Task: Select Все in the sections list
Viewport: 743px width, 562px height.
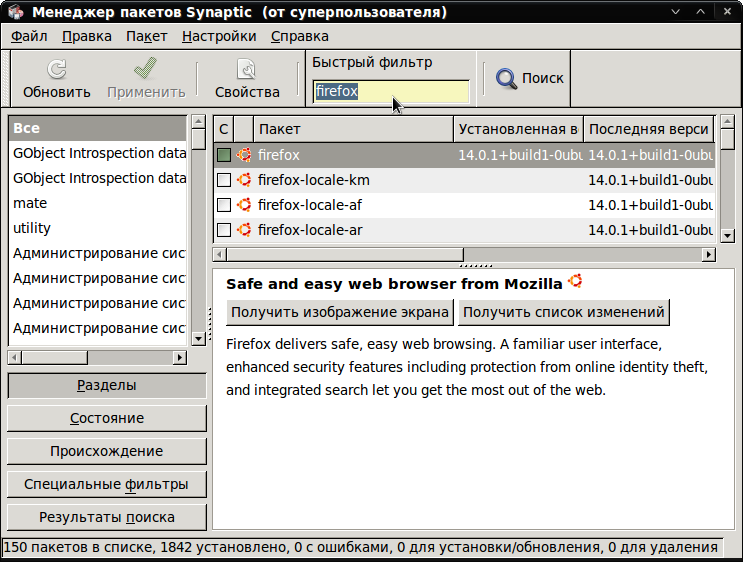Action: 98,128
